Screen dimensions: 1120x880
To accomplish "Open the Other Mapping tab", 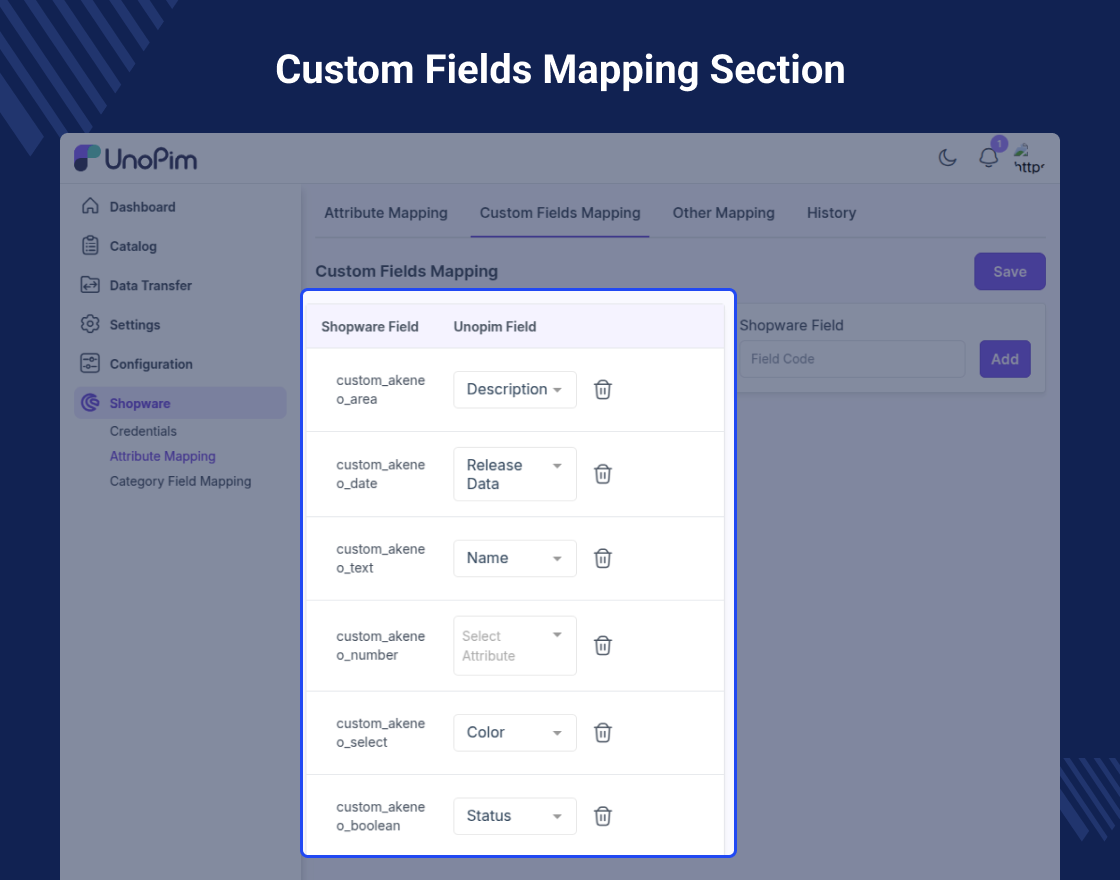I will tap(724, 213).
